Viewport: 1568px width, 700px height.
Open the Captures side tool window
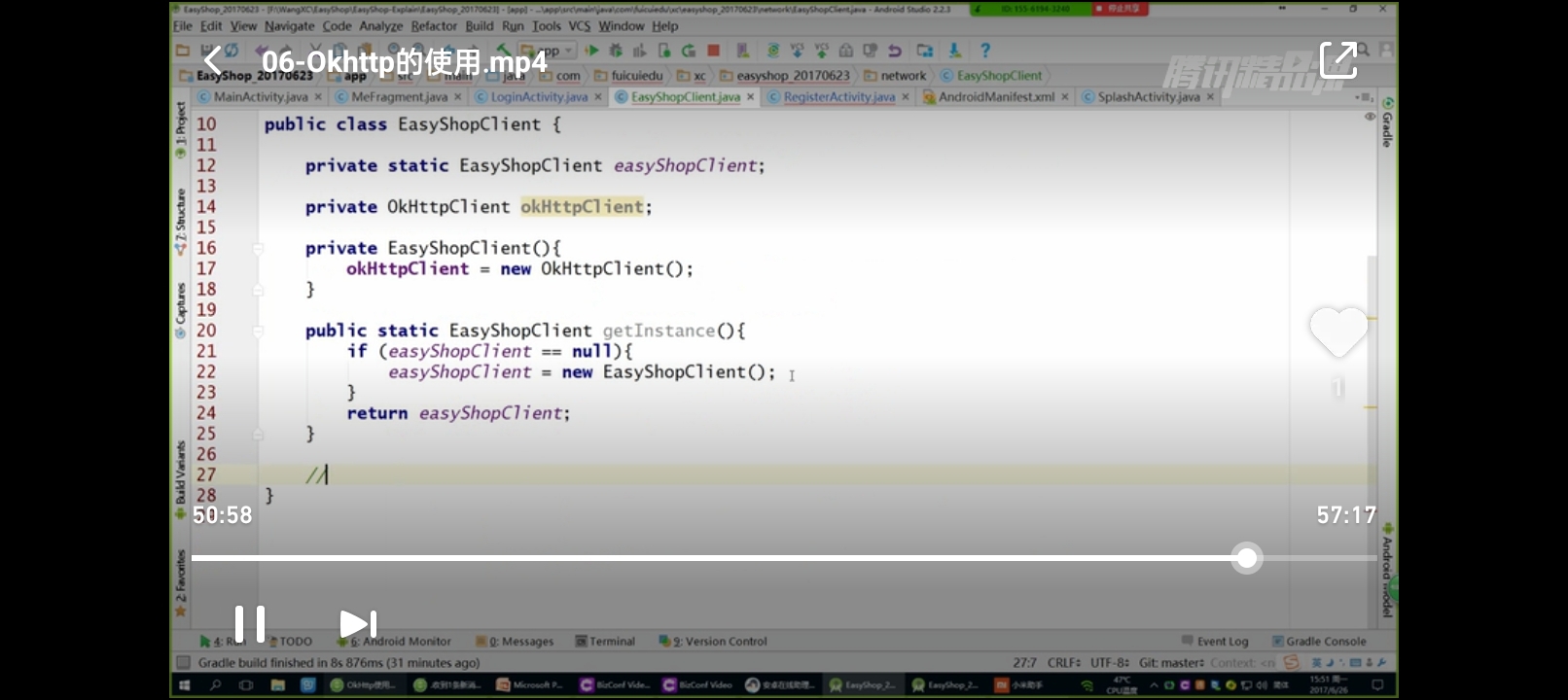click(x=180, y=310)
